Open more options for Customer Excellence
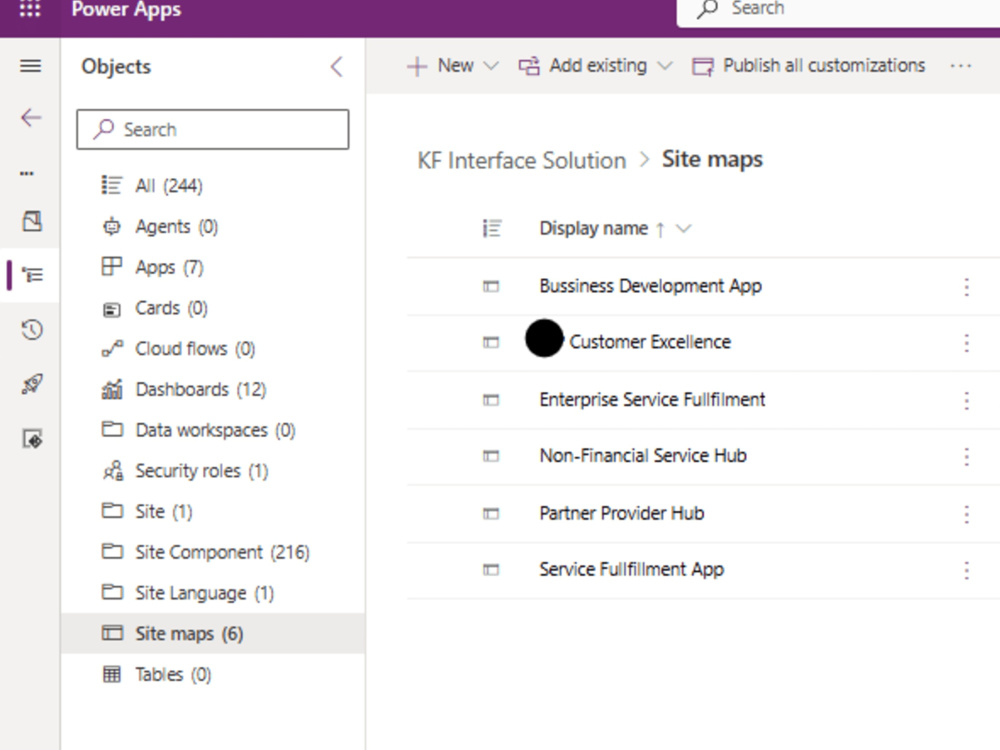Viewport: 1000px width, 750px height. [967, 343]
